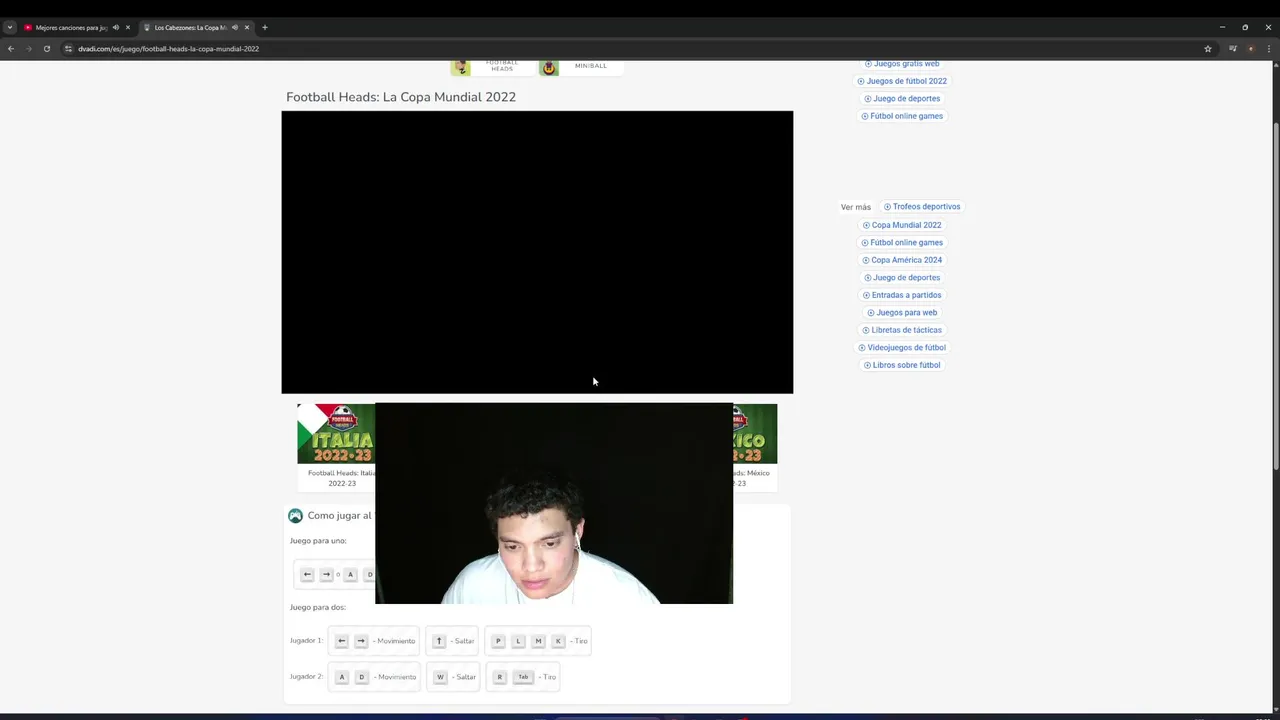Open Chrome profile avatar
The image size is (1280, 720).
tap(1250, 48)
